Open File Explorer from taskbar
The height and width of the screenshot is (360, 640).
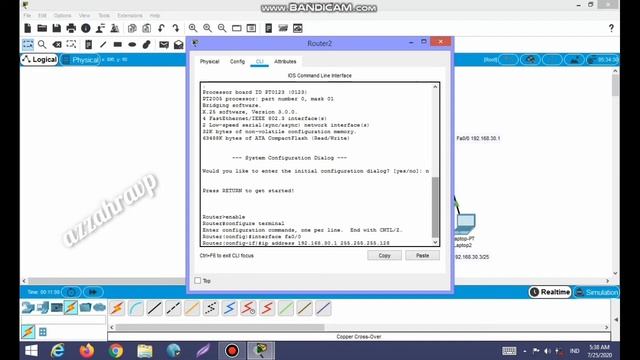click(145, 351)
